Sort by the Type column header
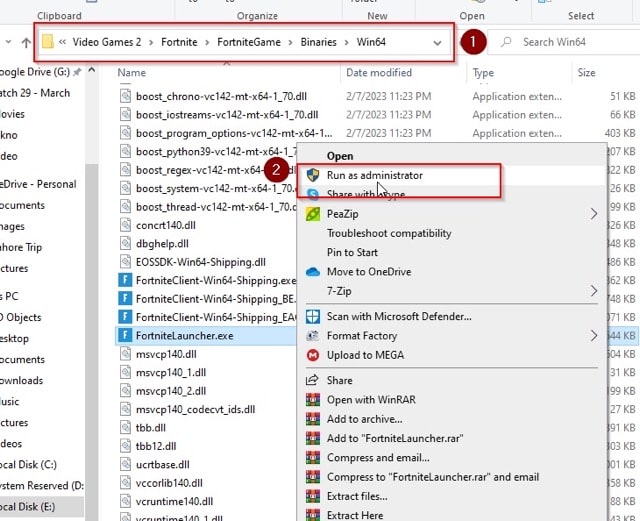 483,73
